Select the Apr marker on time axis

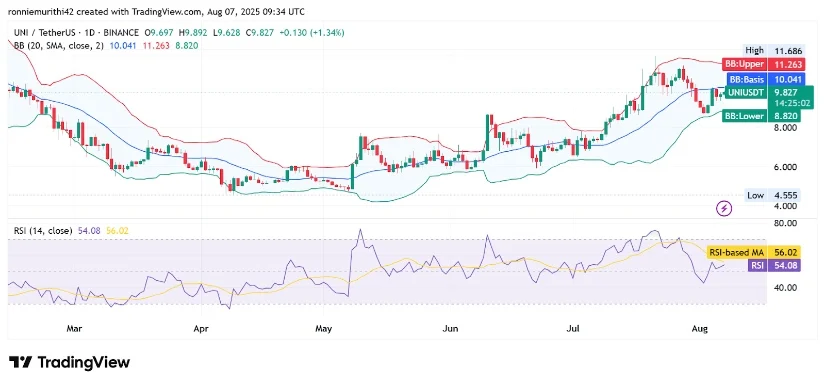coord(202,329)
